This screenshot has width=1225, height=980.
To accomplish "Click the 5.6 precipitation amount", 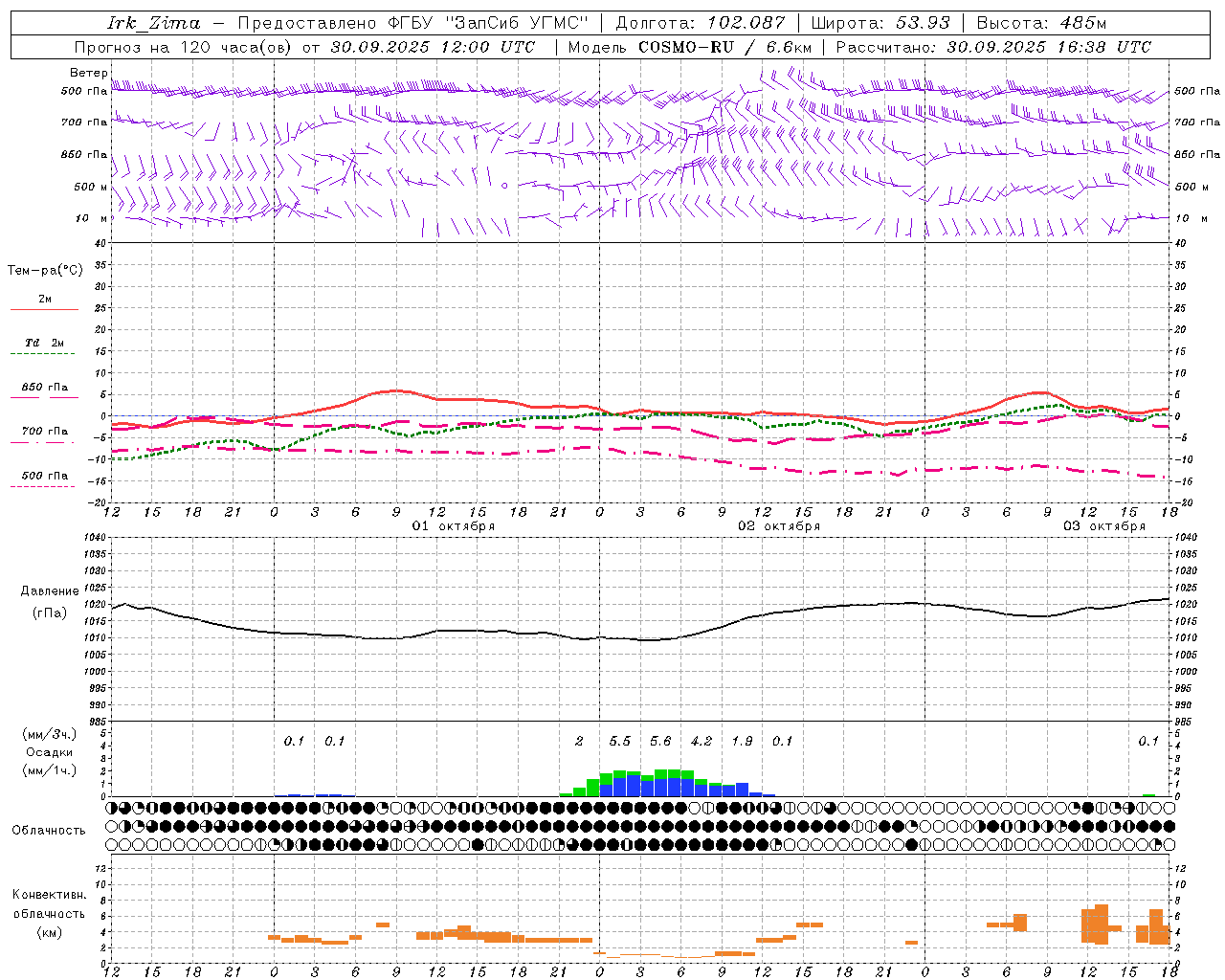I will (660, 741).
